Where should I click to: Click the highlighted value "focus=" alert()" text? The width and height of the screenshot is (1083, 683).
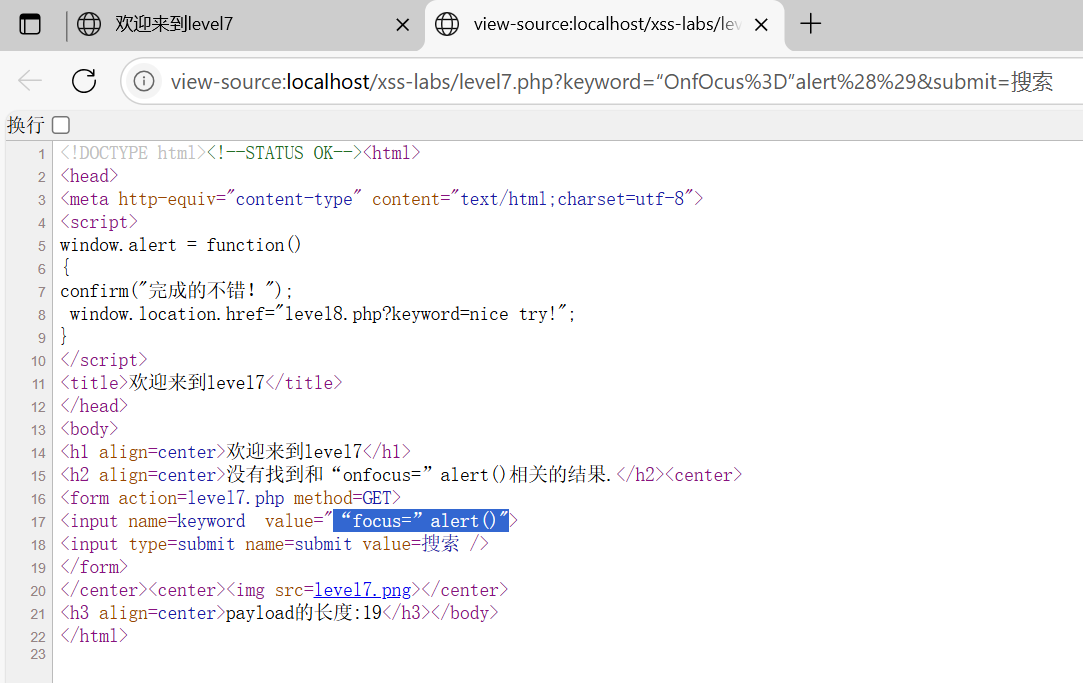point(421,521)
